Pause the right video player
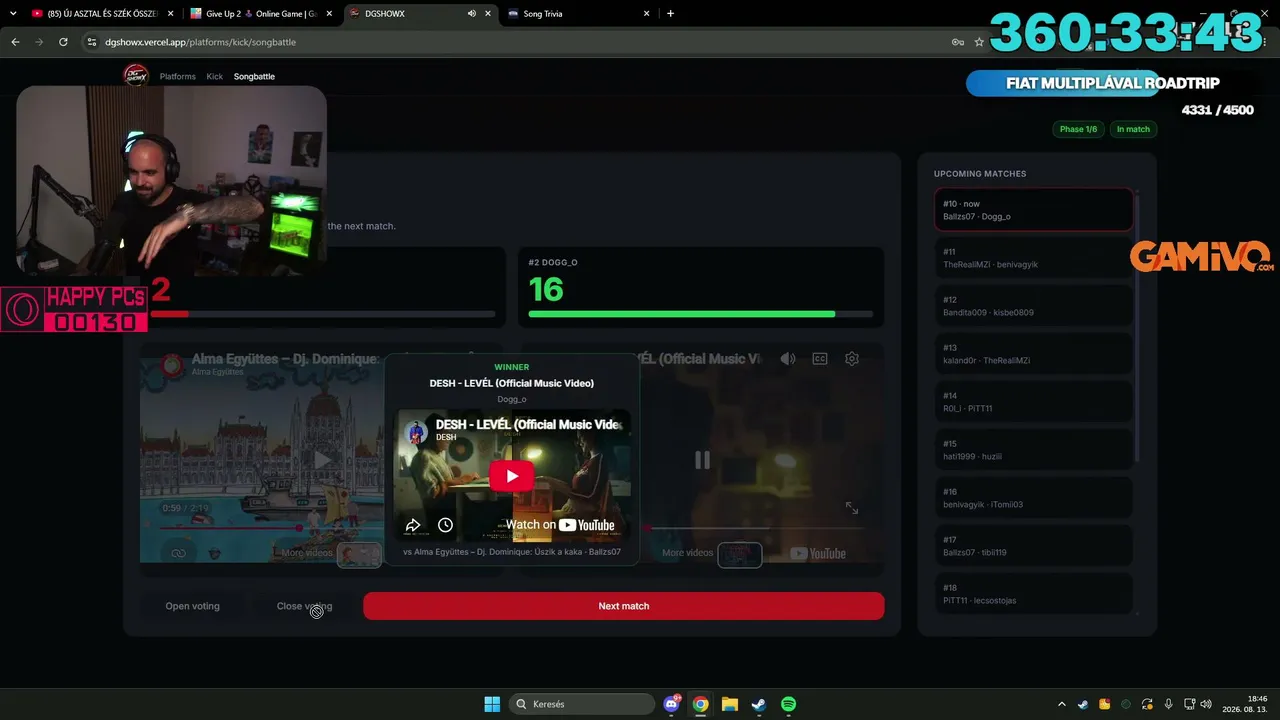Screen dimensions: 1280x720 point(702,460)
